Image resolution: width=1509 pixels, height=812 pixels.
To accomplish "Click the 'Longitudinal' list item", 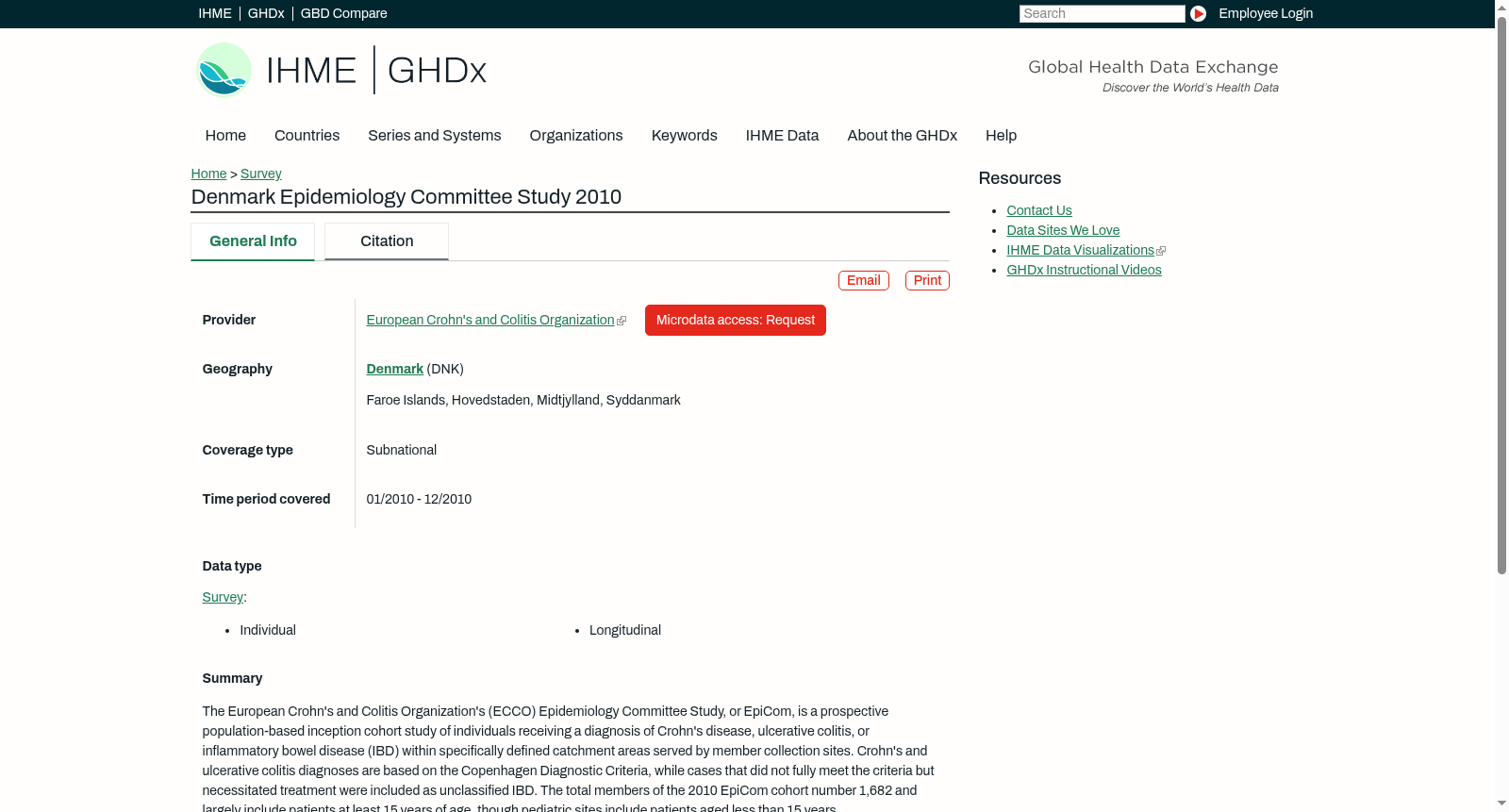I will [x=625, y=630].
